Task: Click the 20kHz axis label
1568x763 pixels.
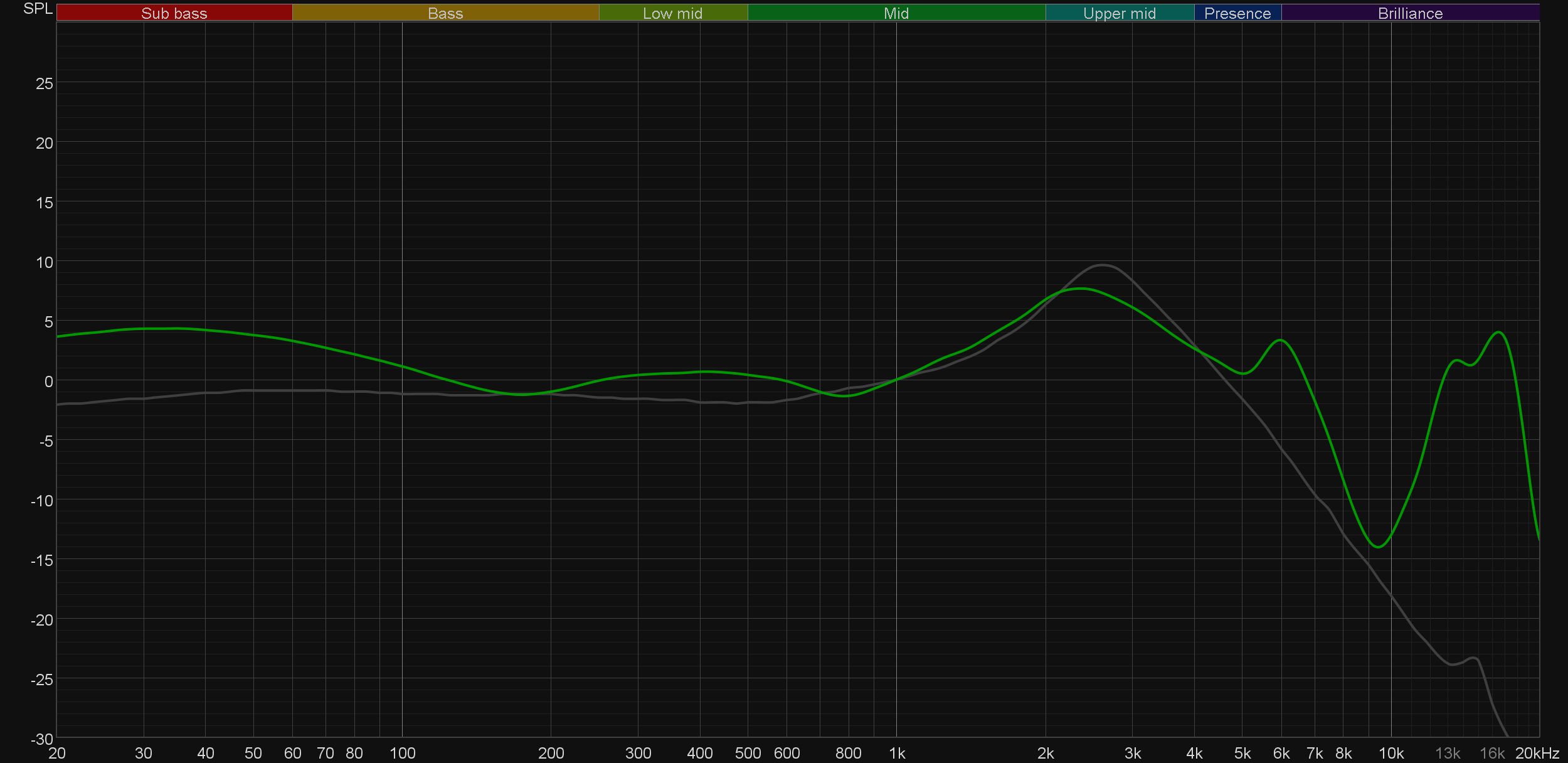Action: (x=1537, y=753)
